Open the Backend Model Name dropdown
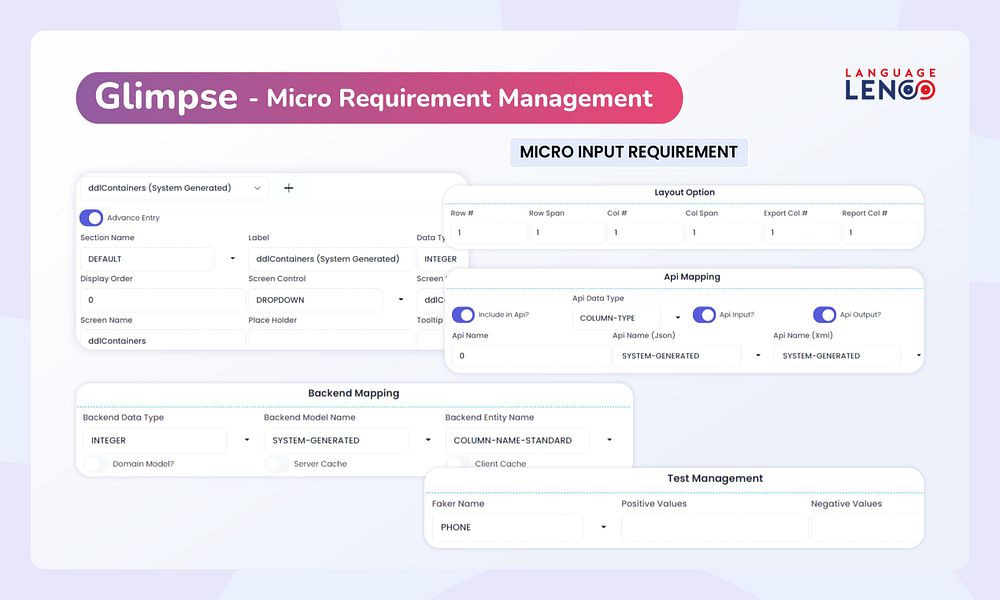1000x600 pixels. pyautogui.click(x=349, y=441)
